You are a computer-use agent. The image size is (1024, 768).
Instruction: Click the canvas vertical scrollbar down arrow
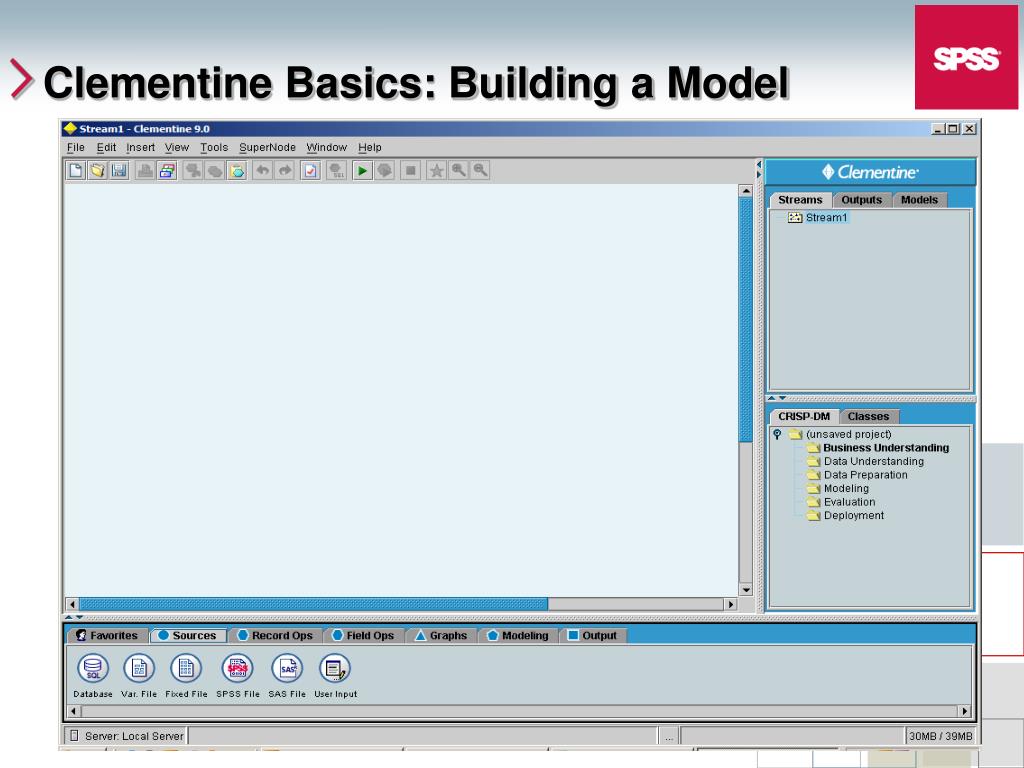pyautogui.click(x=746, y=590)
